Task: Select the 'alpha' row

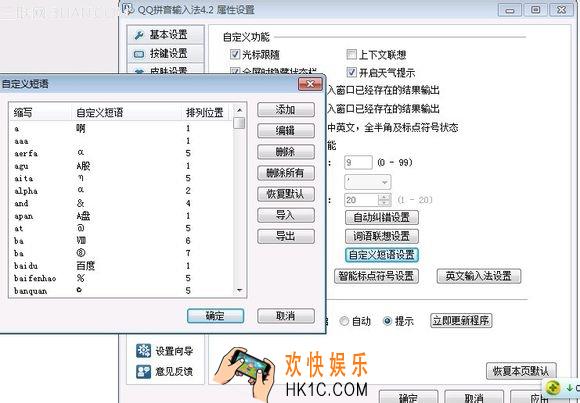Action: click(x=122, y=191)
